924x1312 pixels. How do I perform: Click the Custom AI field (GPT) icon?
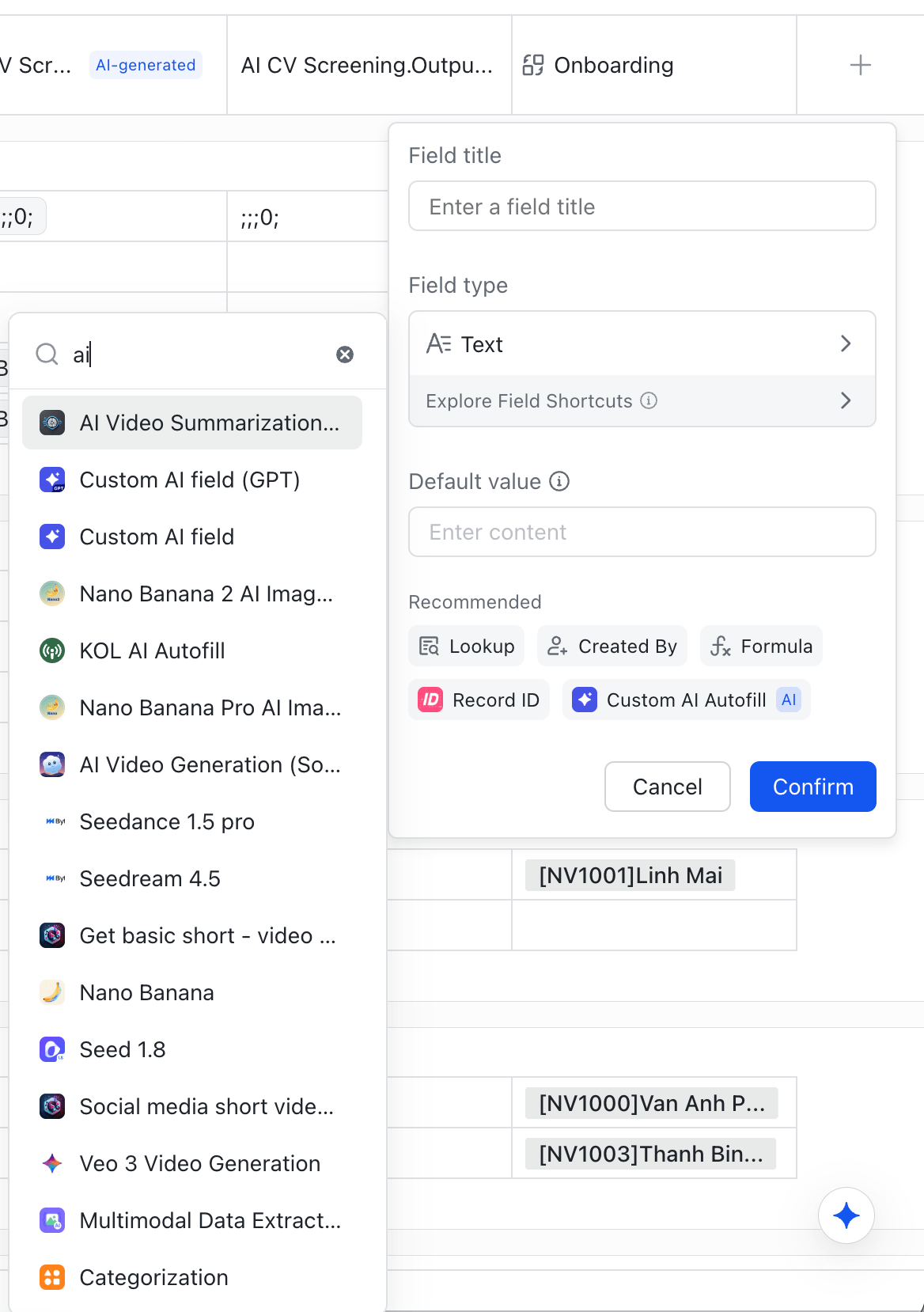click(52, 480)
